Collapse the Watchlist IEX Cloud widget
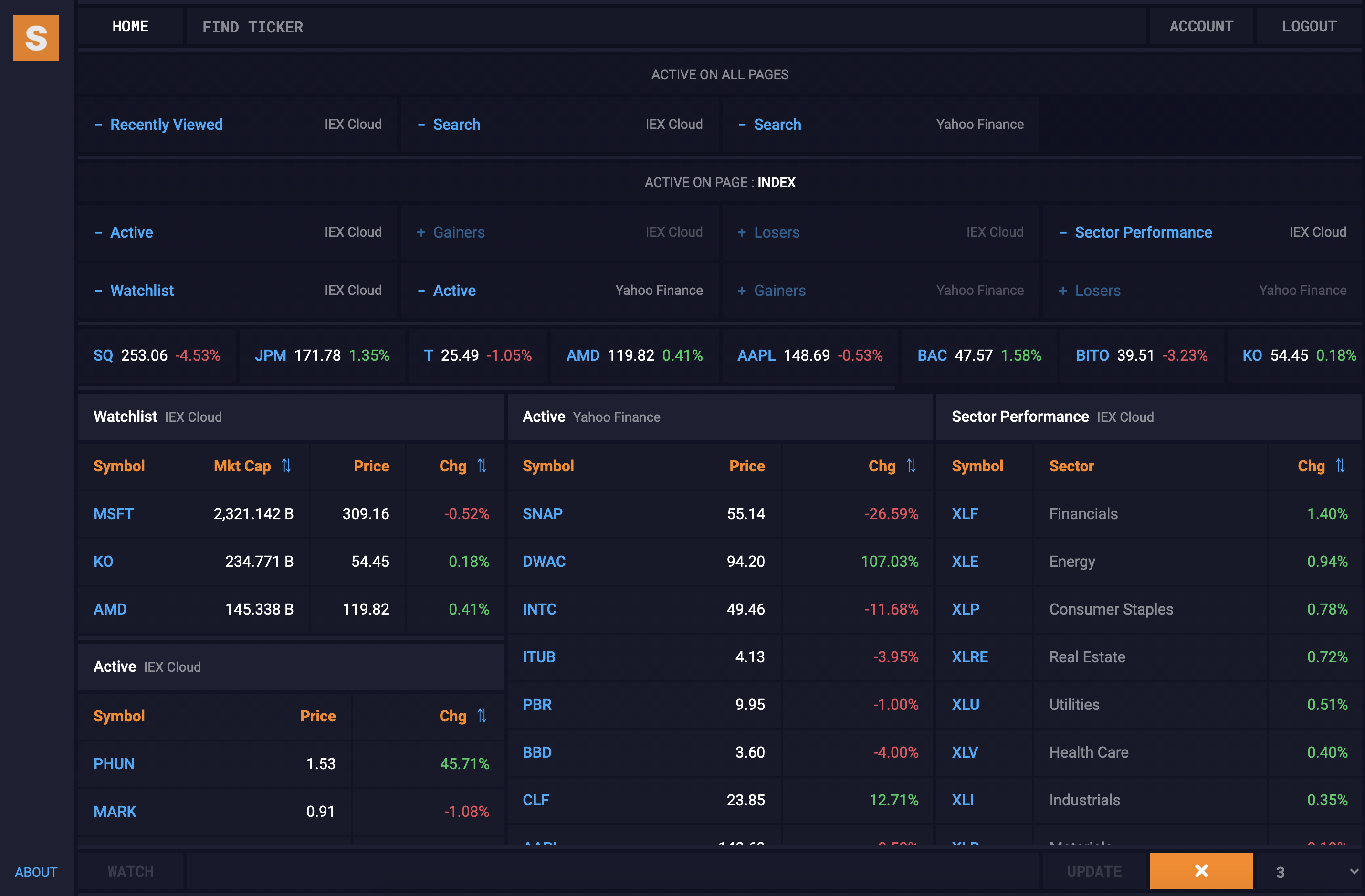The image size is (1365, 896). coord(99,291)
